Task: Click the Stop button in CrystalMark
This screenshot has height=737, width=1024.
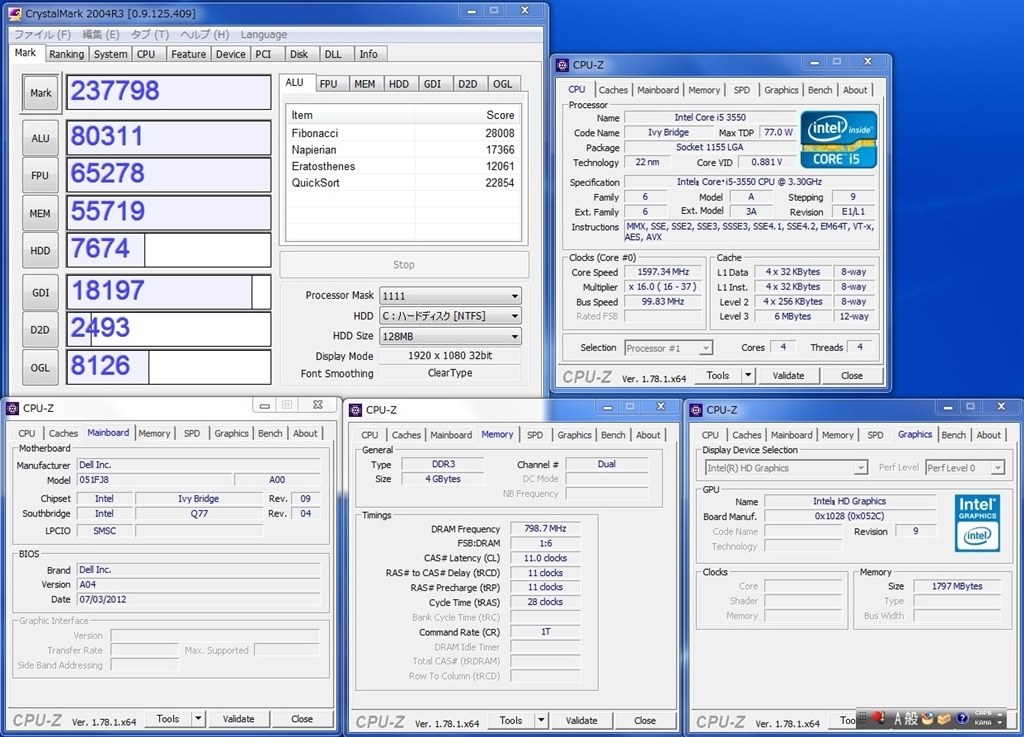Action: click(x=404, y=264)
